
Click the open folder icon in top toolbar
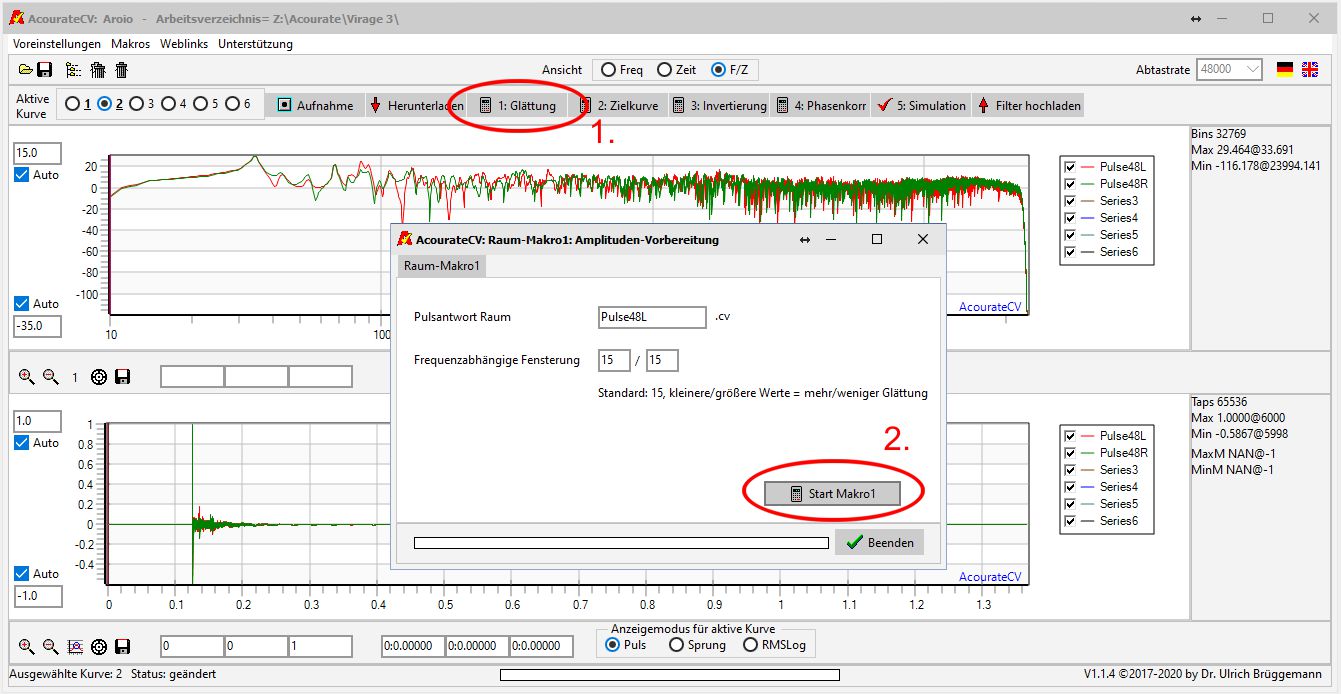click(26, 70)
